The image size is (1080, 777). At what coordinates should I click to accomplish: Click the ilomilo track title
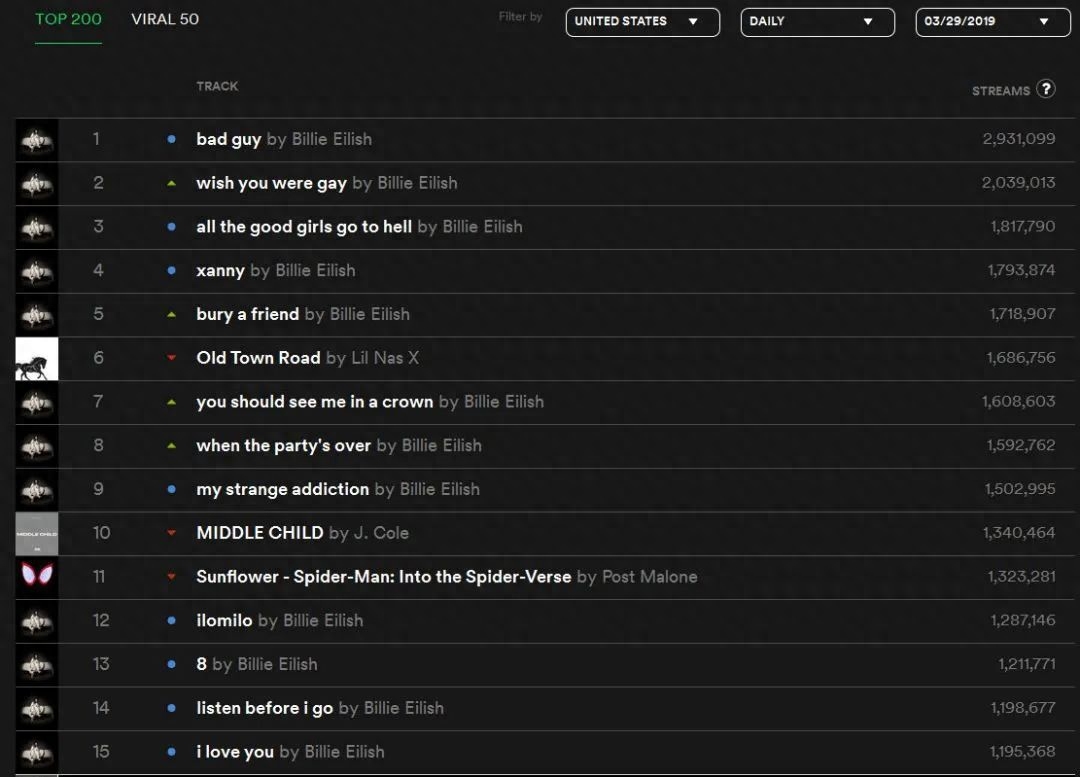[x=224, y=621]
